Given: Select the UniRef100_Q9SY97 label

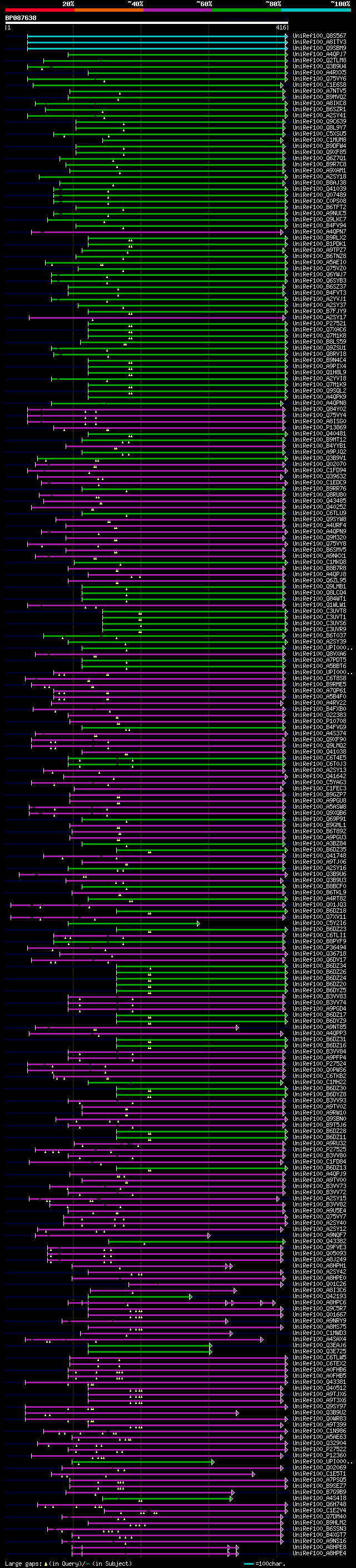Looking at the screenshot, I should pos(319,1406).
